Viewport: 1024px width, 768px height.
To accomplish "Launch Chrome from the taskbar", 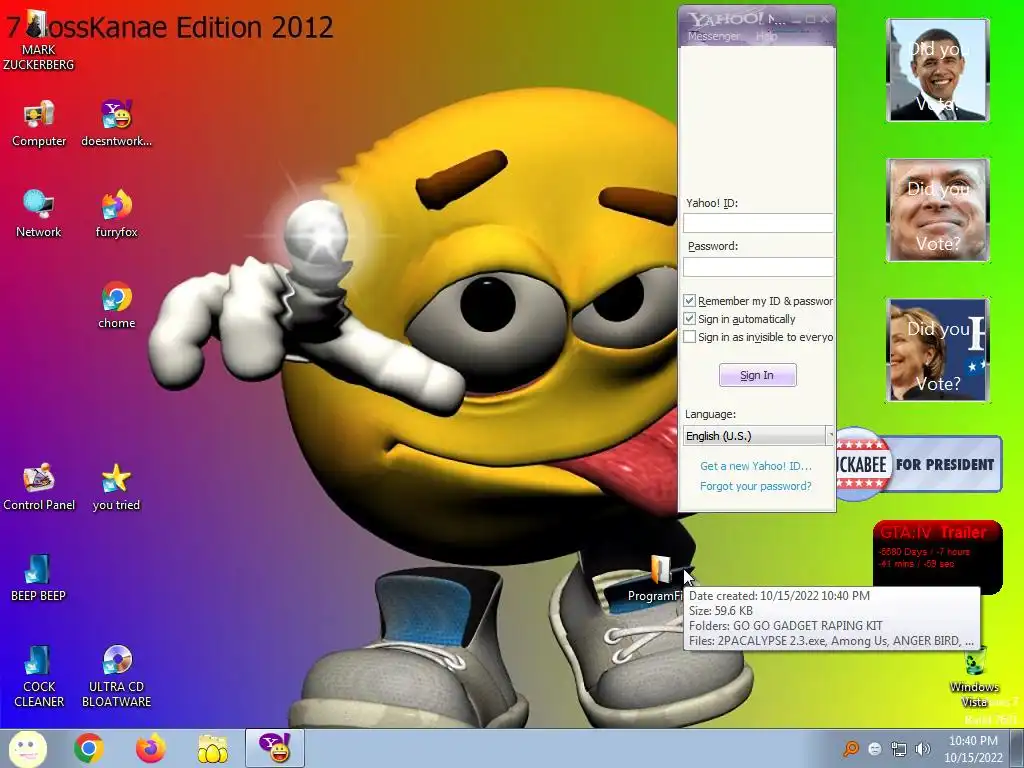I will tap(89, 748).
